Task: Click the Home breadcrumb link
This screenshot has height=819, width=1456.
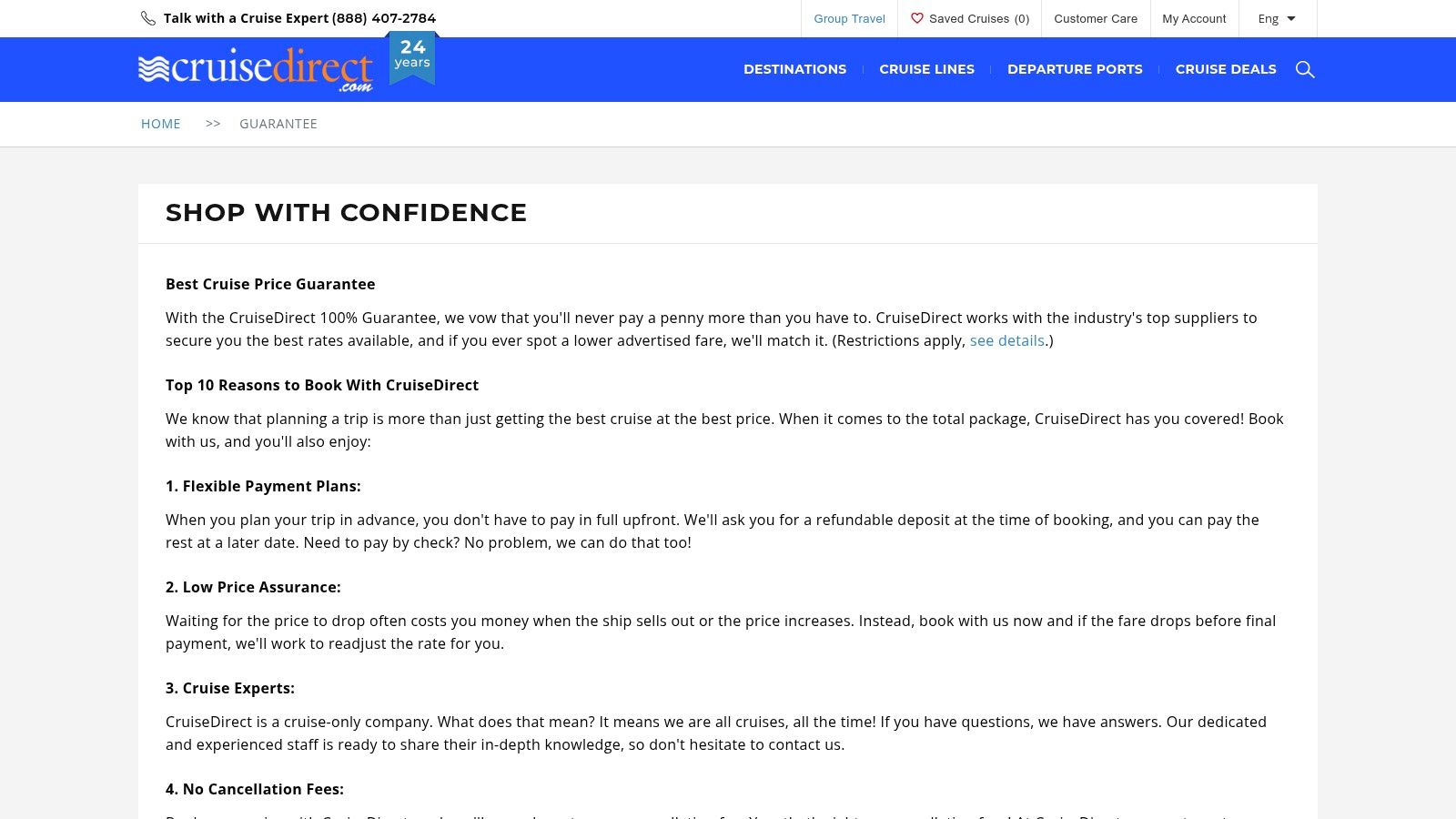Action: pyautogui.click(x=161, y=124)
